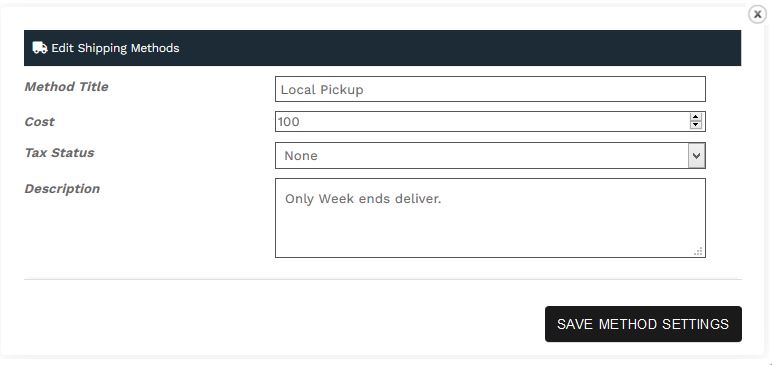Place cursor in 'Only Week ends deliver.' text
Viewport: 772px width, 365px height.
[x=363, y=199]
